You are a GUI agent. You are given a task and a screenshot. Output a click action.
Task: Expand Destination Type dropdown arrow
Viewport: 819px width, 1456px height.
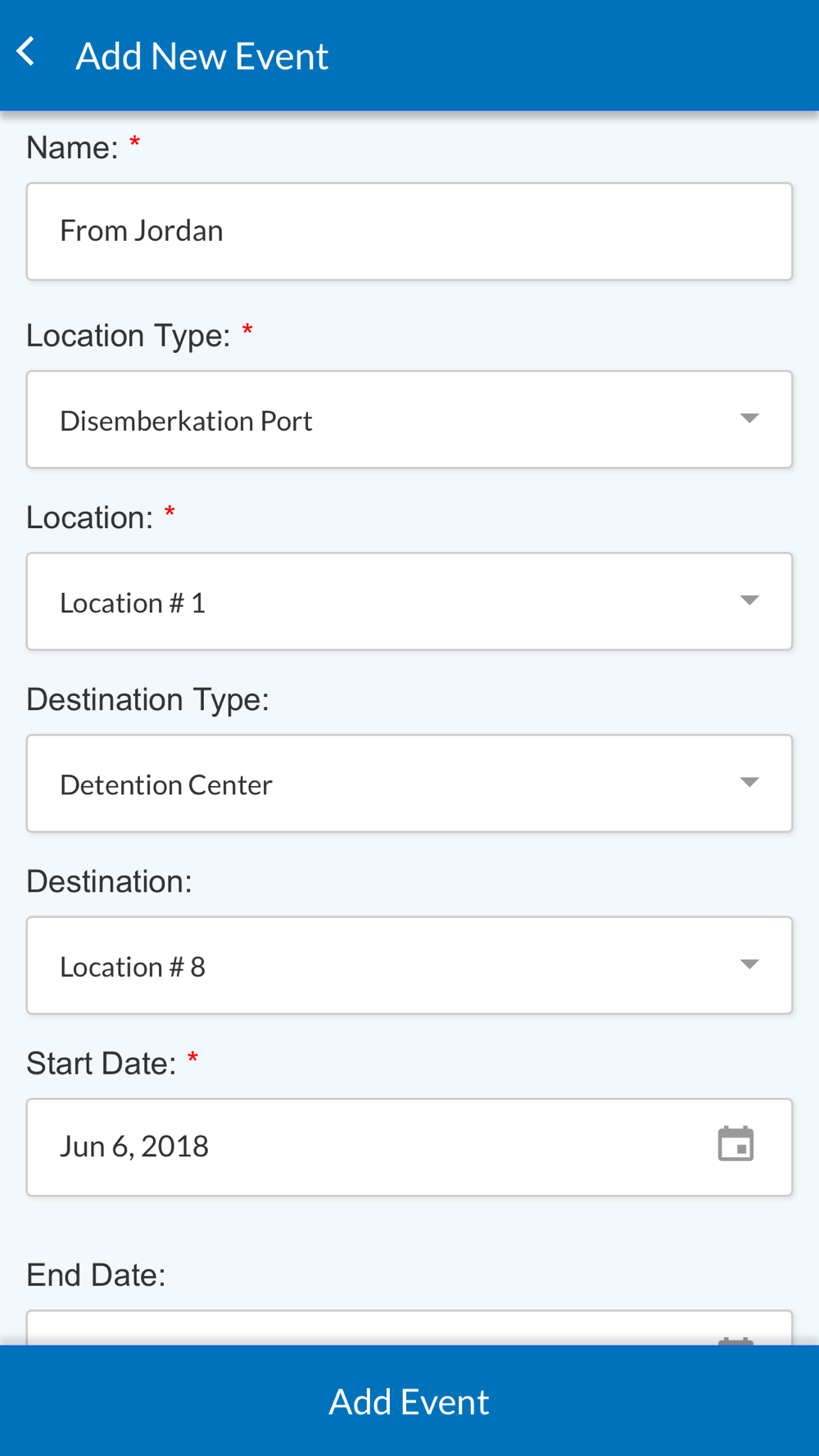(749, 782)
